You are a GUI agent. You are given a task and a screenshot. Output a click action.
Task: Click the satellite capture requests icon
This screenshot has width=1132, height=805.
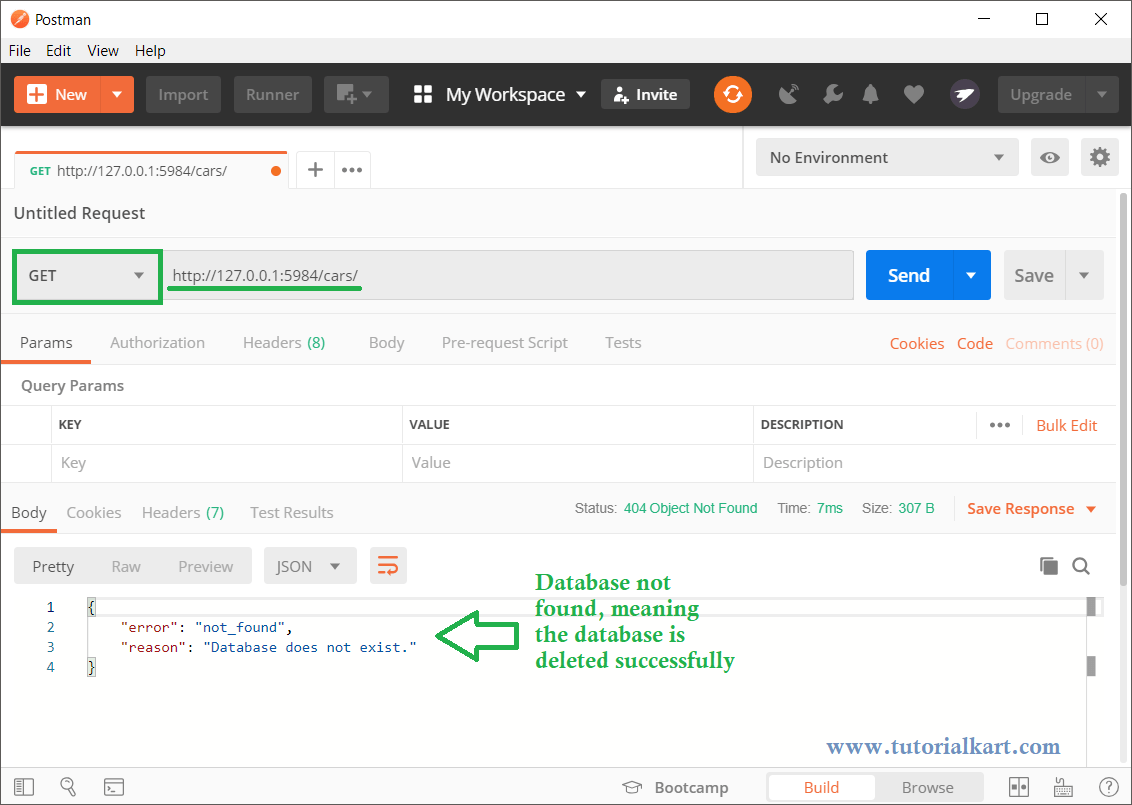pos(788,94)
